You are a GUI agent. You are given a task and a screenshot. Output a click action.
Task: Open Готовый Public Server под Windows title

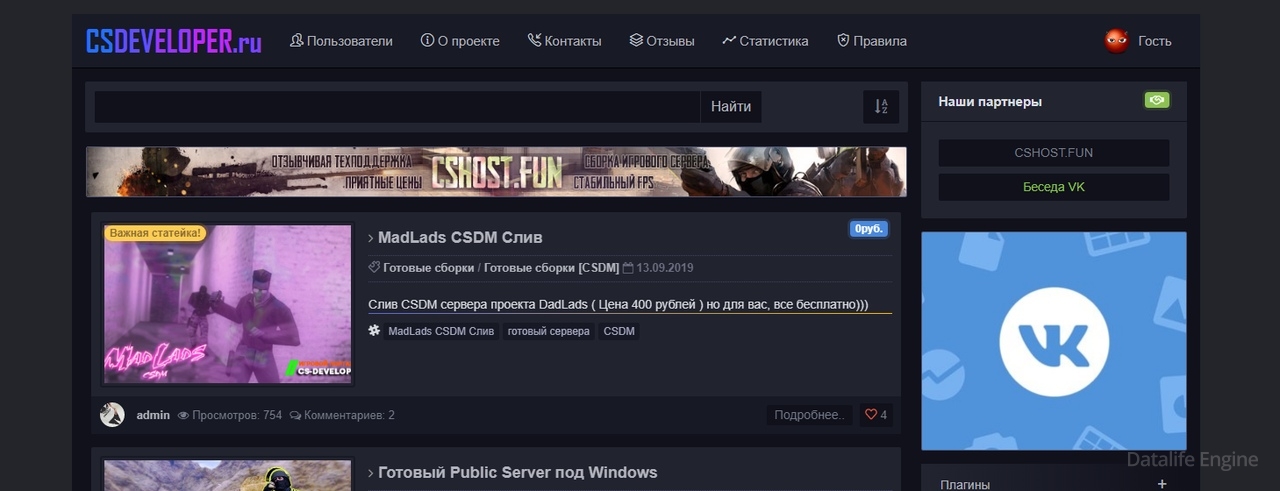click(x=518, y=472)
